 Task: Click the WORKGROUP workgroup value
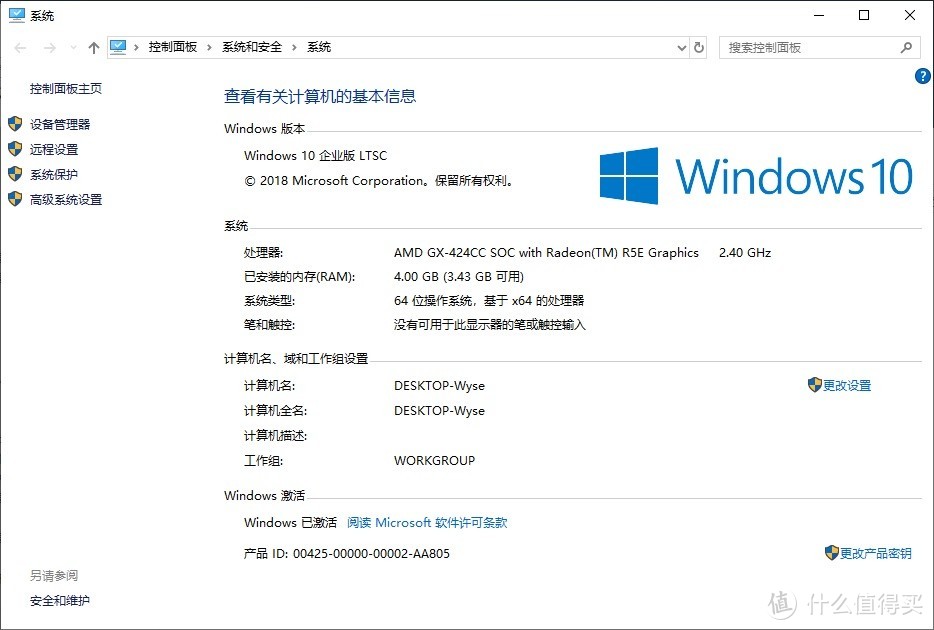pyautogui.click(x=434, y=460)
